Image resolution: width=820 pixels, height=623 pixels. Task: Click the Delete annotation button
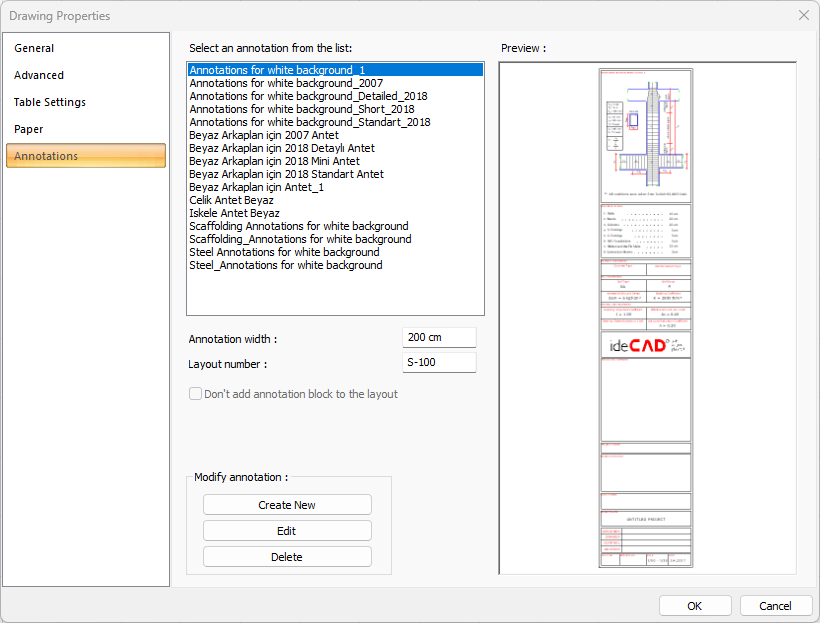pyautogui.click(x=287, y=557)
